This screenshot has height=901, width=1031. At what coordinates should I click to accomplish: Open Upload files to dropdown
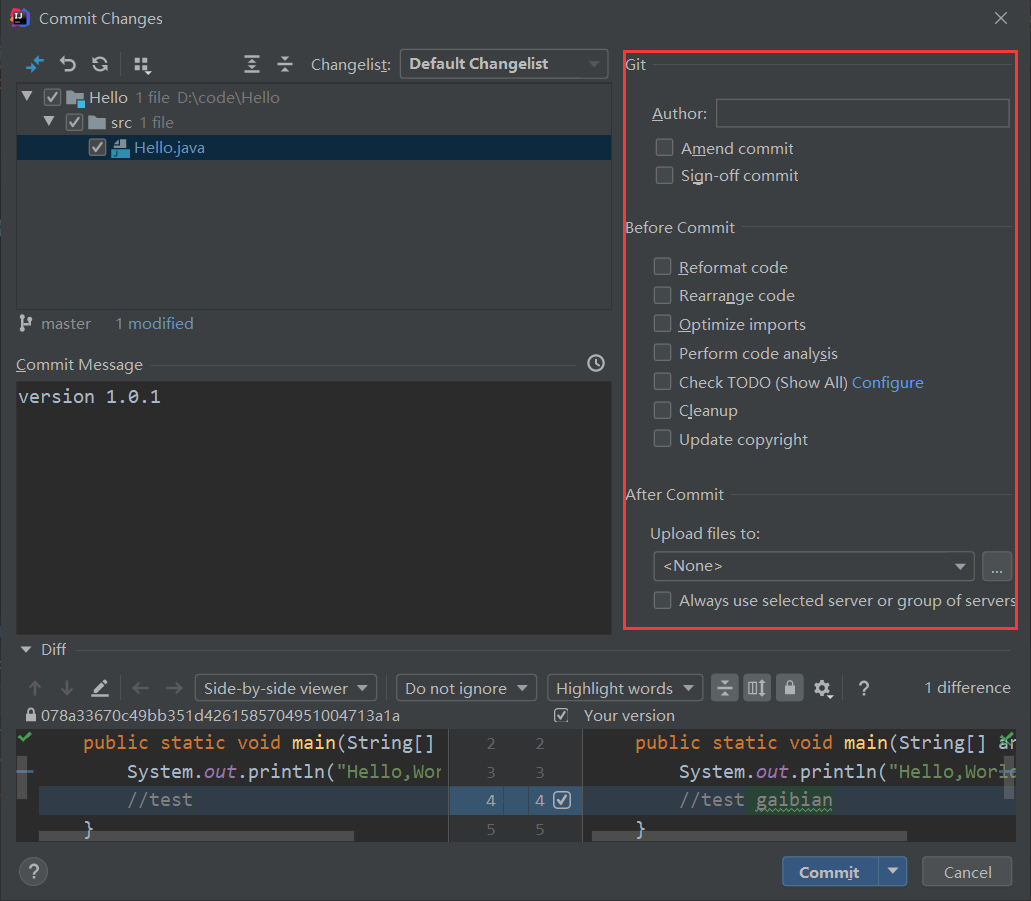point(813,566)
